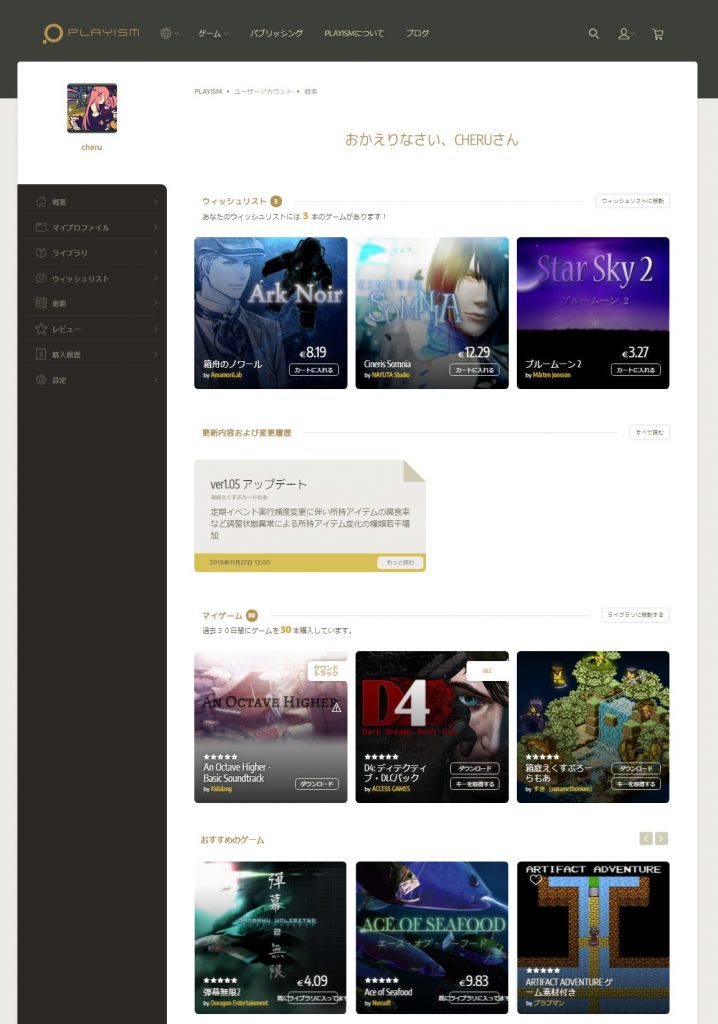The image size is (718, 1024).
Task: Click the gear icon beside 設定
Action: (41, 379)
